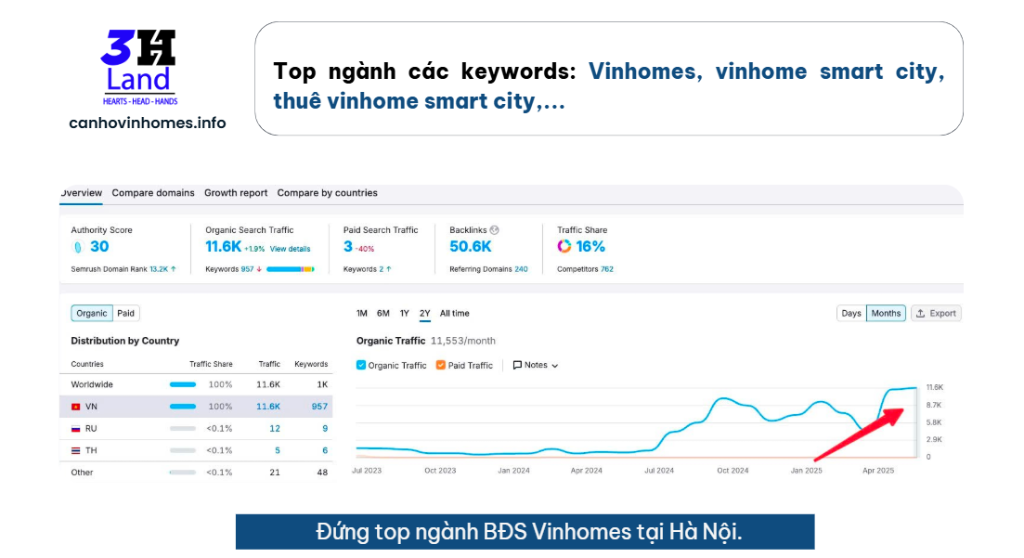Viewport: 1024px width, 558px height.
Task: Click the 3H Land logo
Action: point(138,67)
